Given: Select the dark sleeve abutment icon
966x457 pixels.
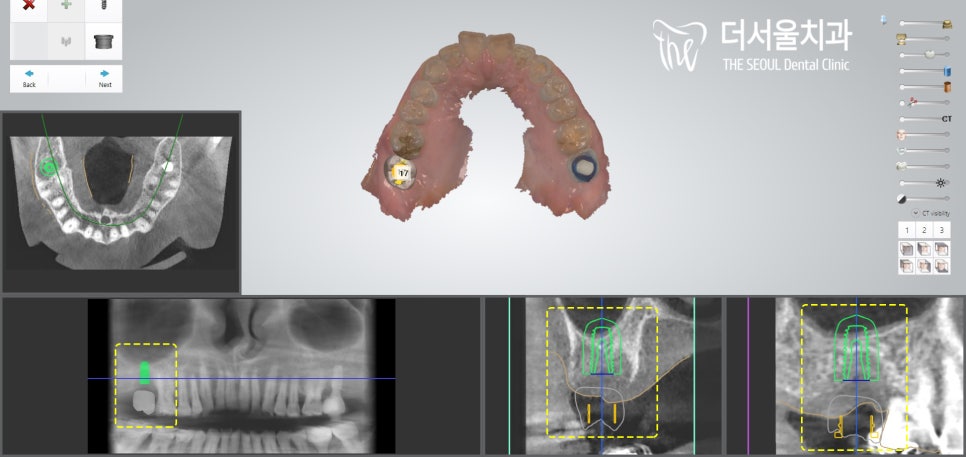Looking at the screenshot, I should pos(102,42).
